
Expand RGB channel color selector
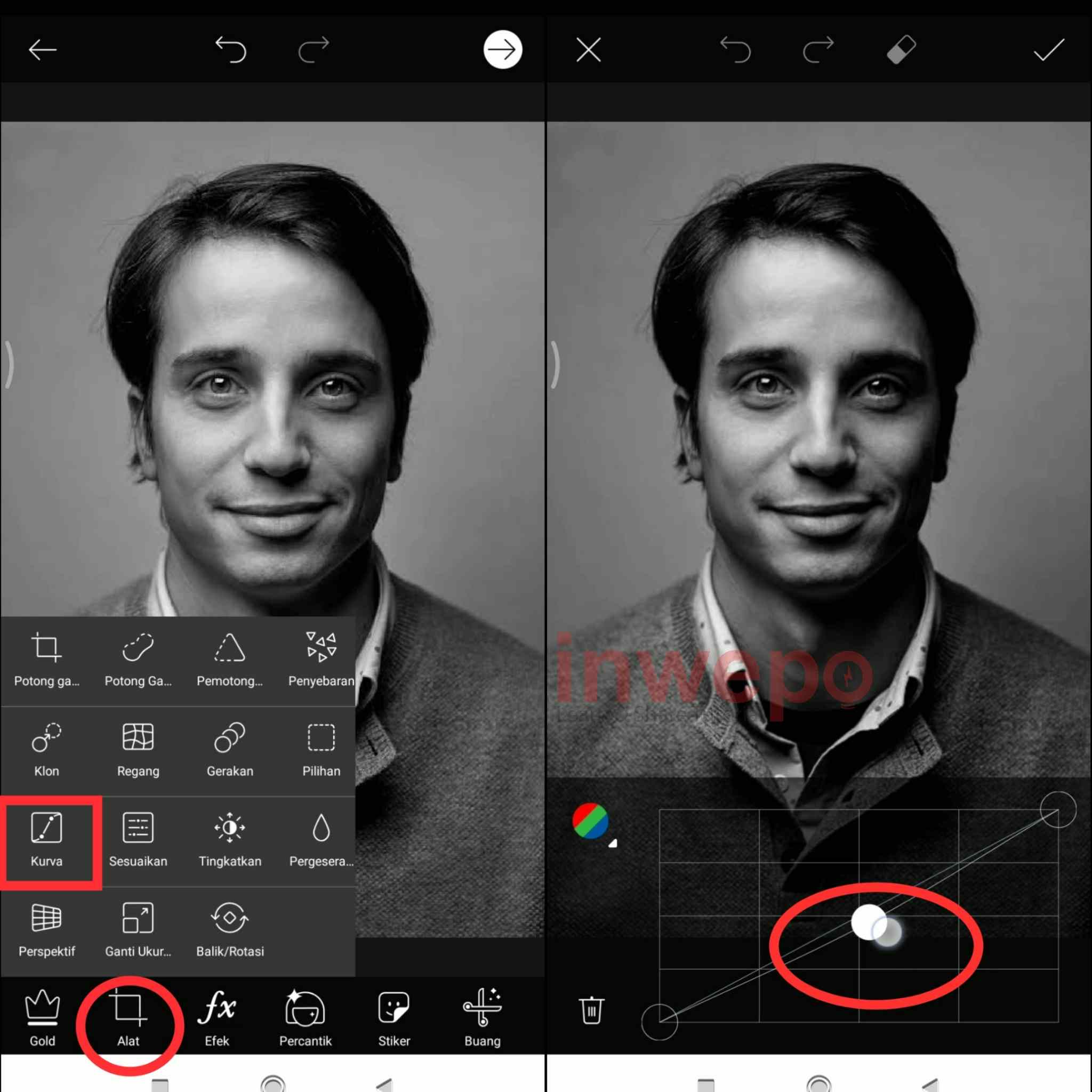tap(591, 822)
